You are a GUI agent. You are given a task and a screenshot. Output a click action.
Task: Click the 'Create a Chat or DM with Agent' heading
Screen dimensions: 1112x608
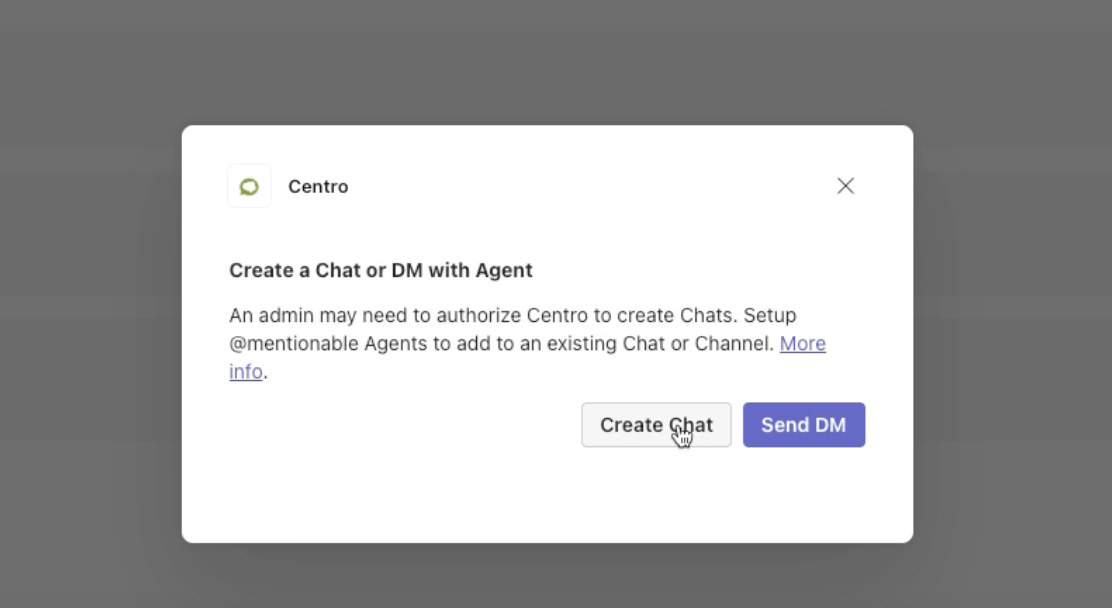tap(381, 270)
